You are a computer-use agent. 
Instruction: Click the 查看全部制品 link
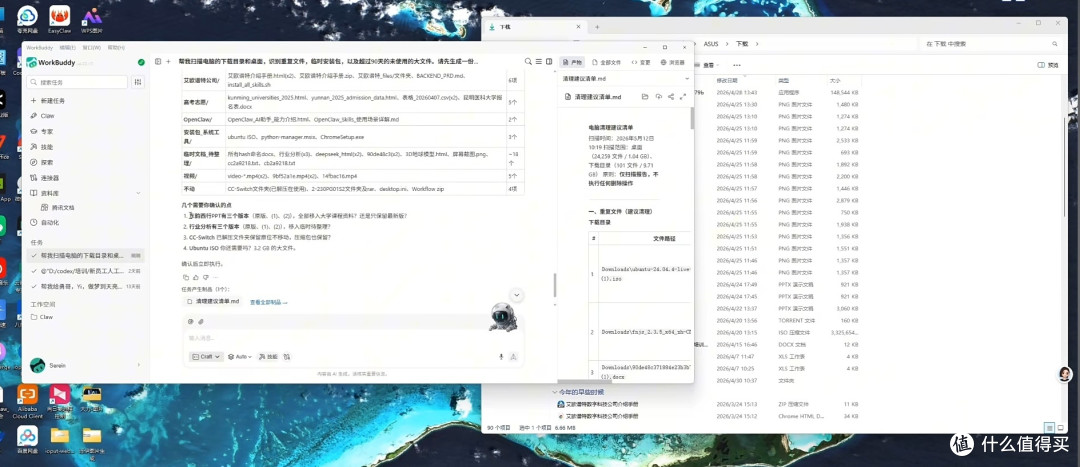(269, 302)
